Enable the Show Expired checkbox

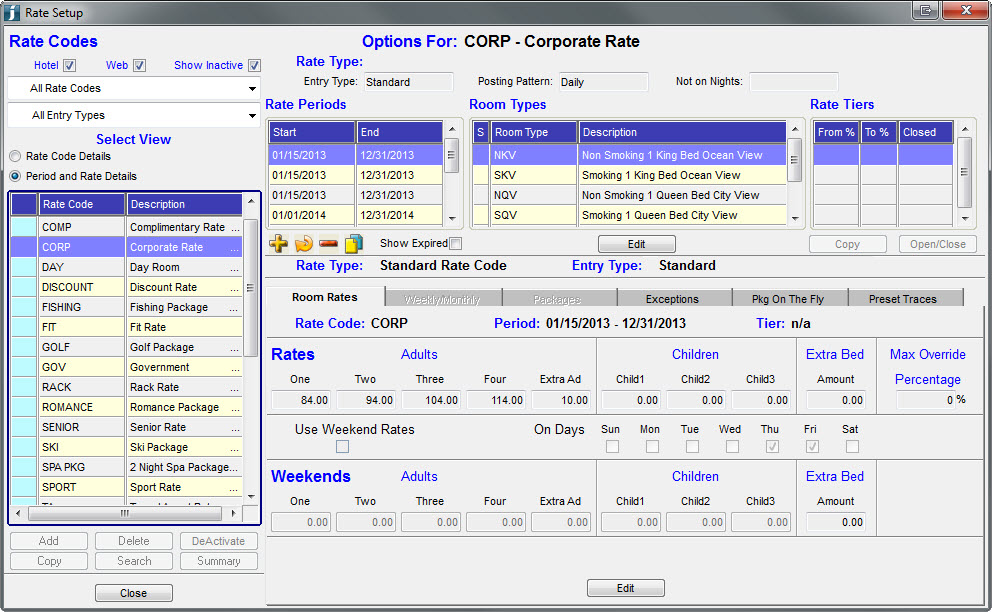click(x=456, y=244)
